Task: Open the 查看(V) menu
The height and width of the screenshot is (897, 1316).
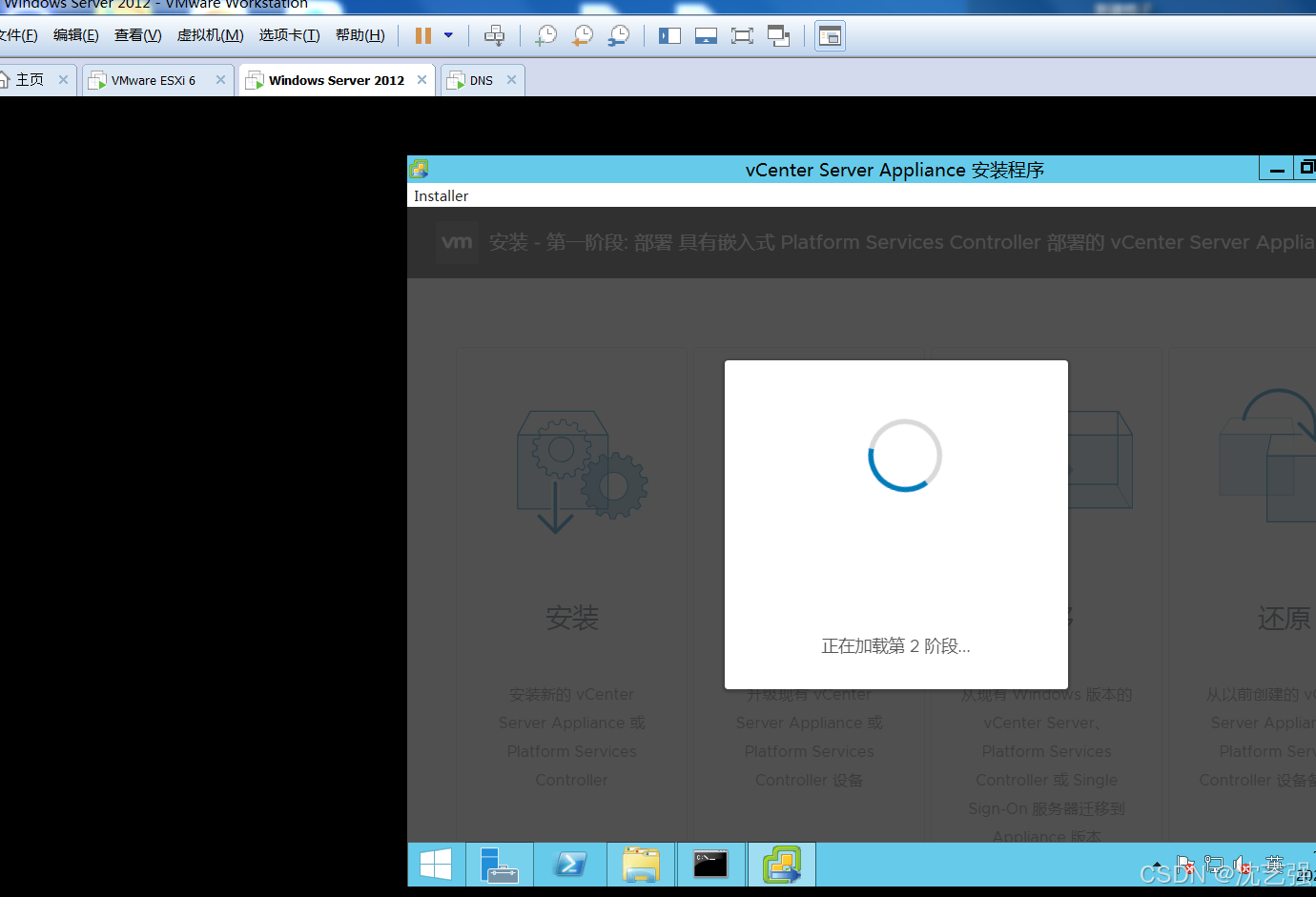Action: (x=138, y=35)
